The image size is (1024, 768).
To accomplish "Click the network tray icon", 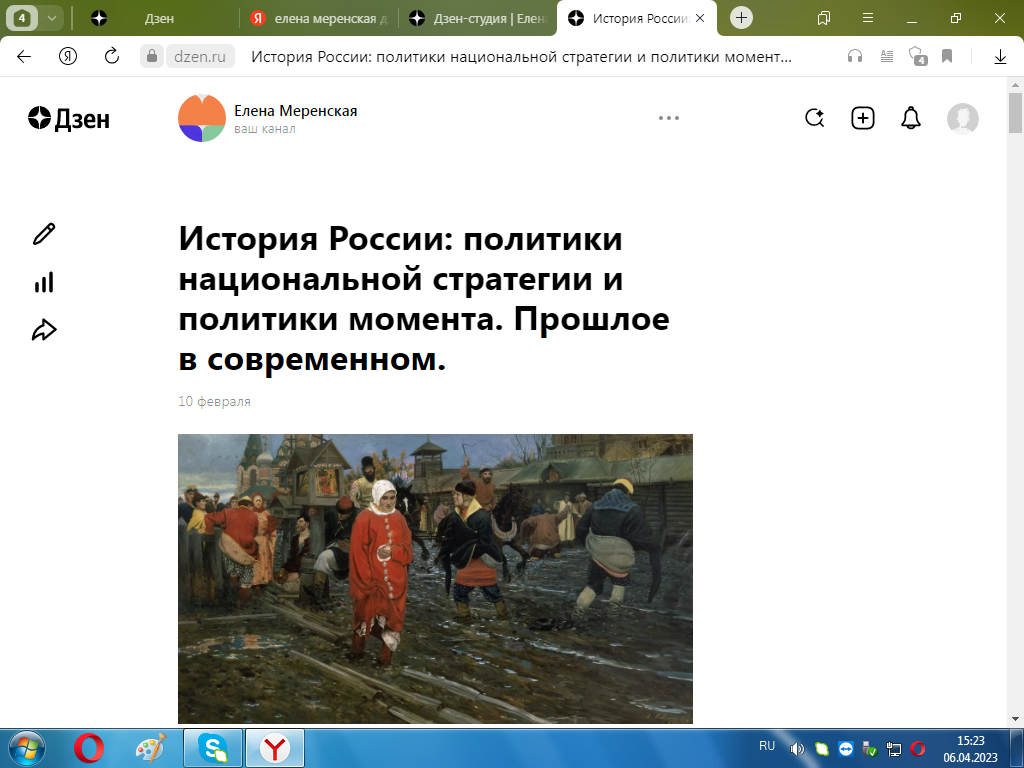I will 893,749.
